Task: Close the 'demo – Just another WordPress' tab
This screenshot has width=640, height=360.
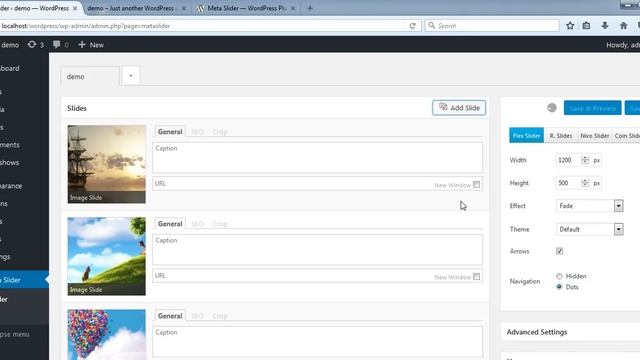Action: [x=184, y=8]
